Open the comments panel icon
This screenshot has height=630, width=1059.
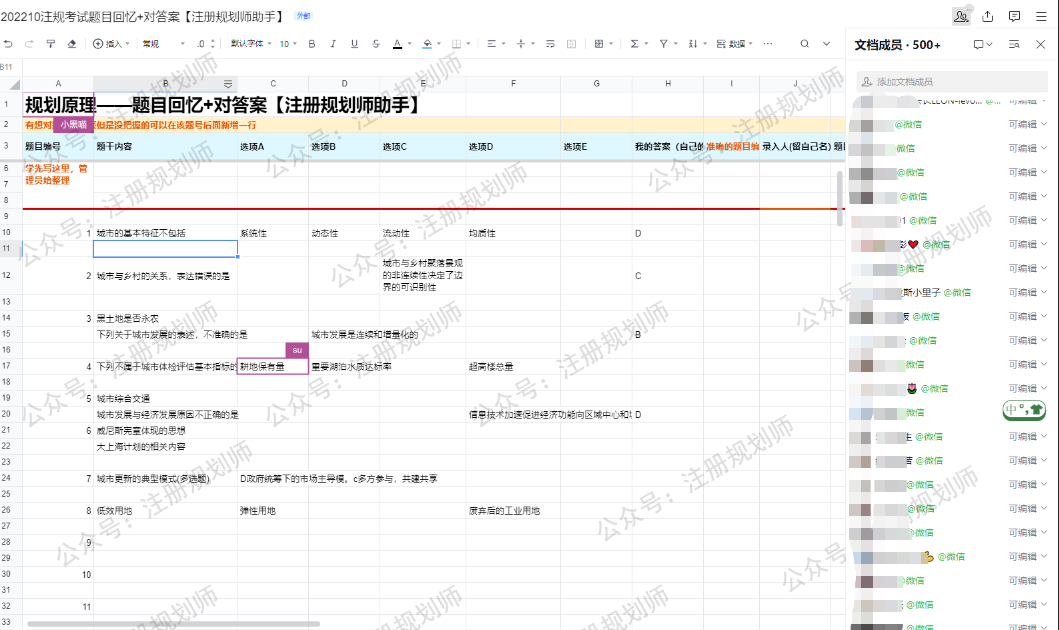pyautogui.click(x=1014, y=16)
